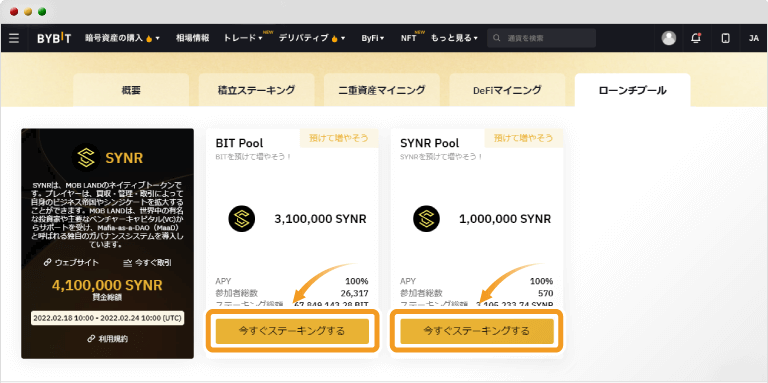The image size is (768, 383).
Task: Click 今すぐステーキングする in SYNR Pool
Action: tap(477, 331)
